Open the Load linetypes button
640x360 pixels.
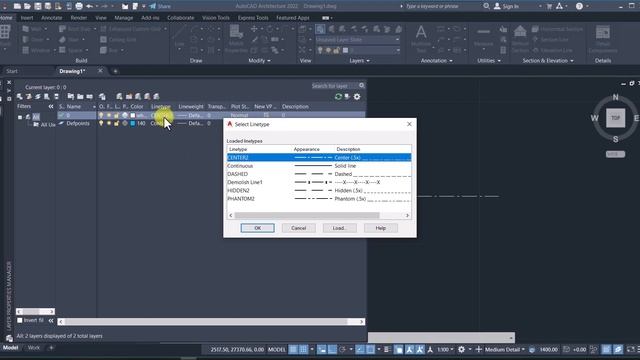pos(340,228)
